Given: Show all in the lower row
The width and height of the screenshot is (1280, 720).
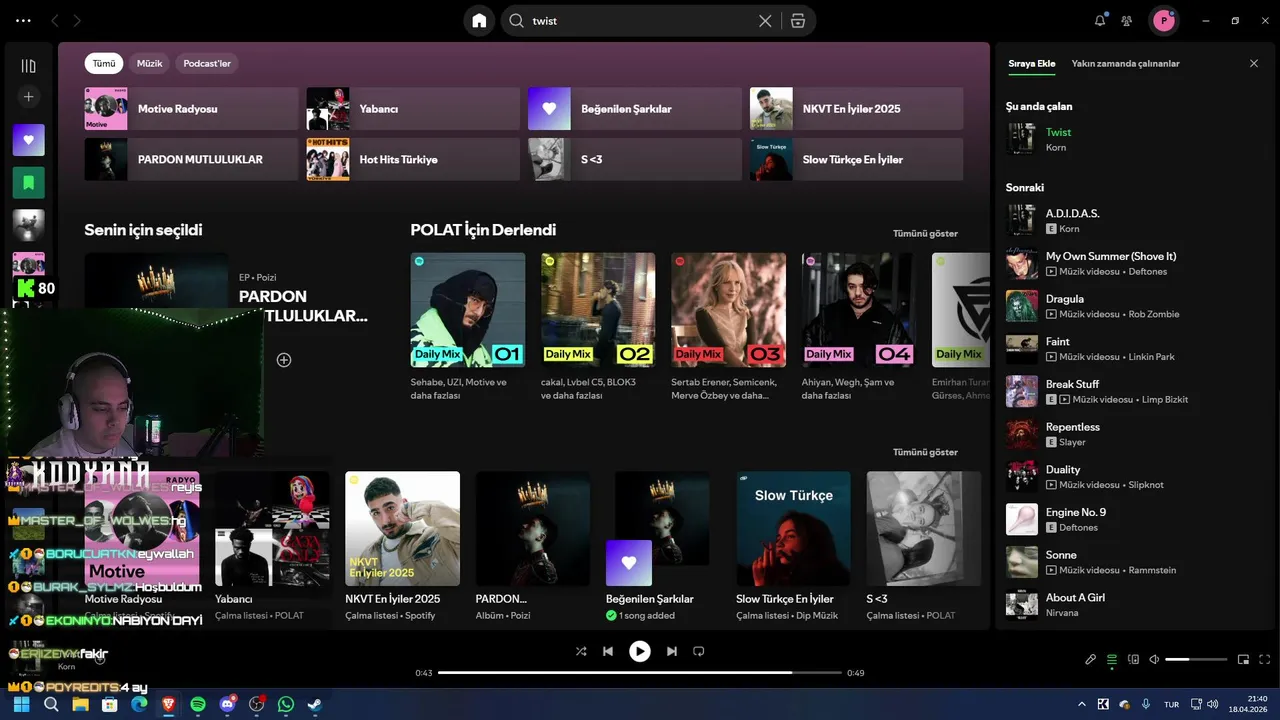Looking at the screenshot, I should pos(925,452).
